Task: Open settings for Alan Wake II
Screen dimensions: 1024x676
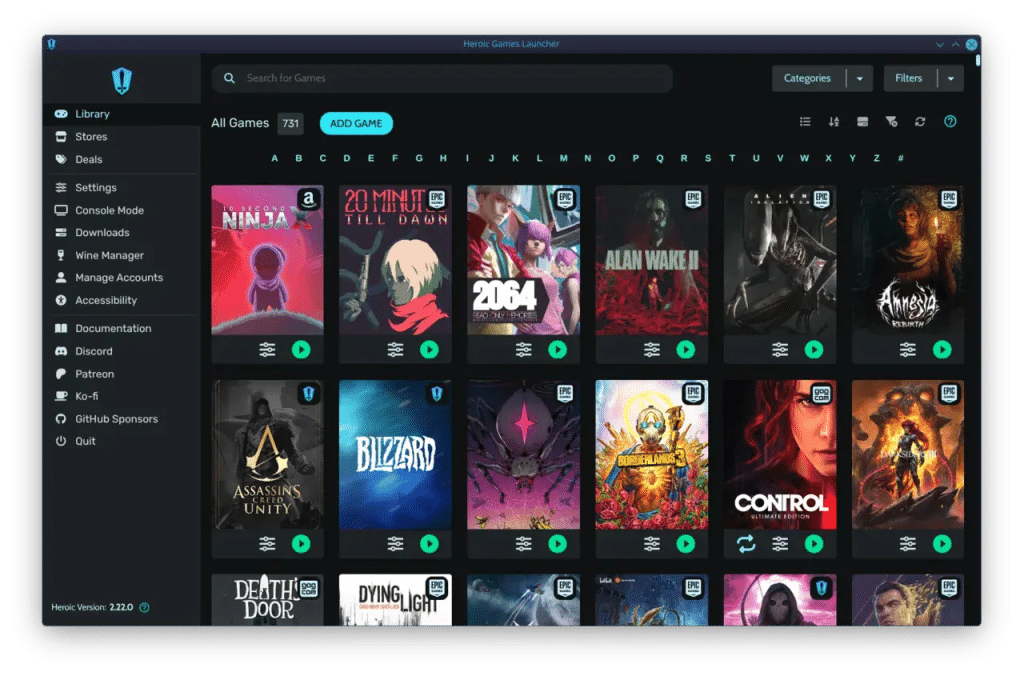Action: (652, 349)
